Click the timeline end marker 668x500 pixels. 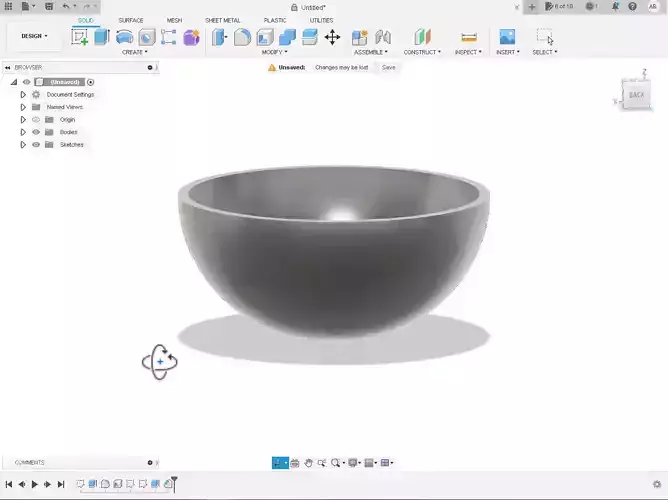tap(174, 483)
